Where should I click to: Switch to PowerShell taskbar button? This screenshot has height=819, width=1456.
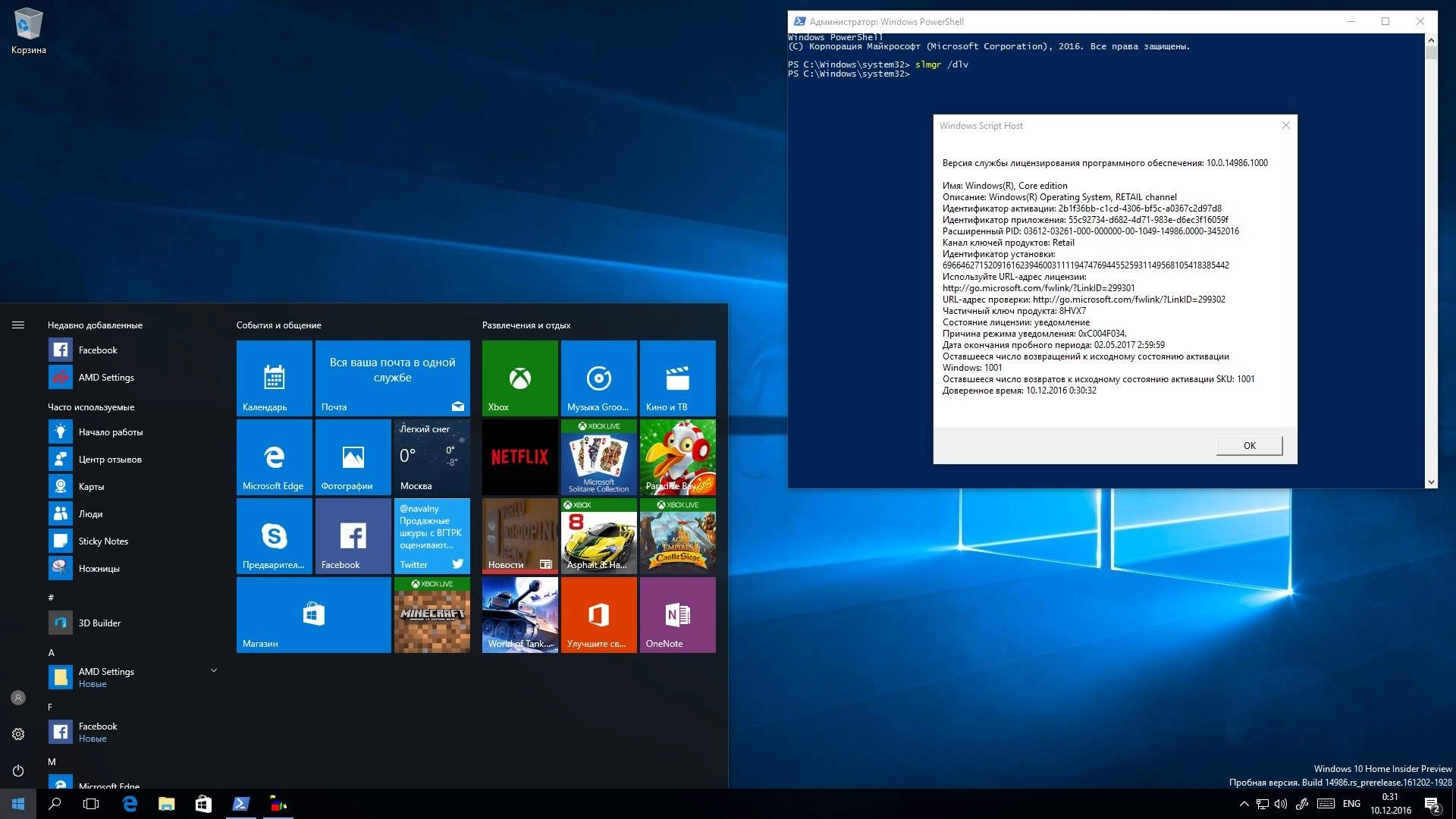click(x=240, y=804)
